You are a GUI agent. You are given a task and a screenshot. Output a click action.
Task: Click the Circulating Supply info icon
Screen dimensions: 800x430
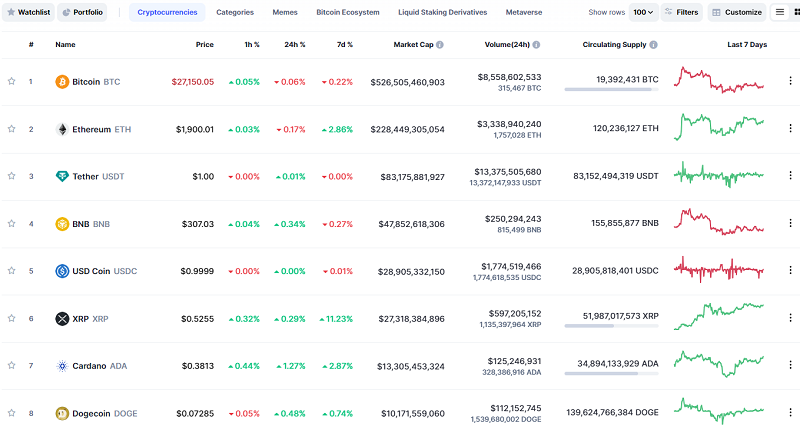pos(653,45)
